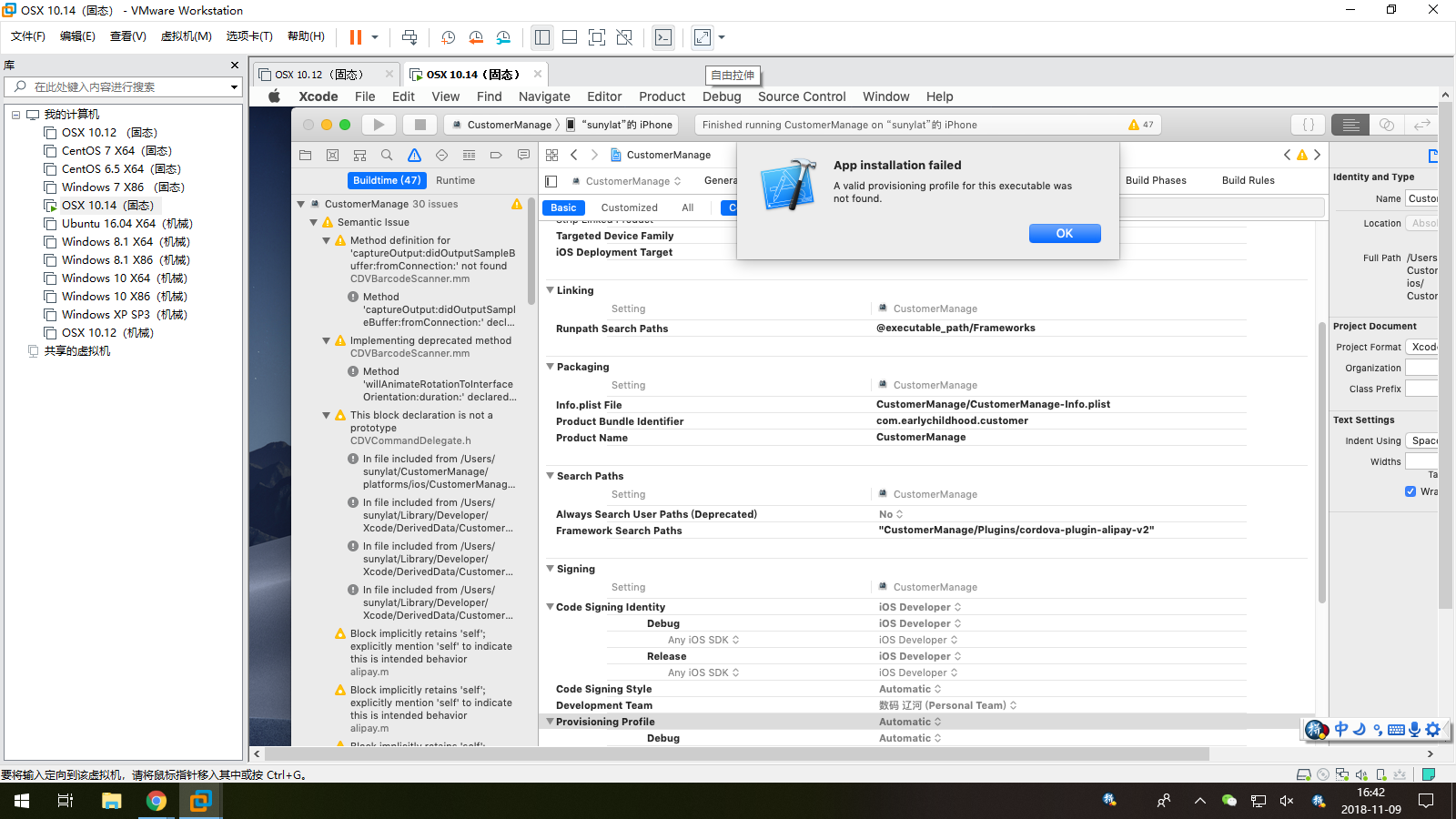
Task: Select Windows XP SP3 in VM library
Action: 125,315
